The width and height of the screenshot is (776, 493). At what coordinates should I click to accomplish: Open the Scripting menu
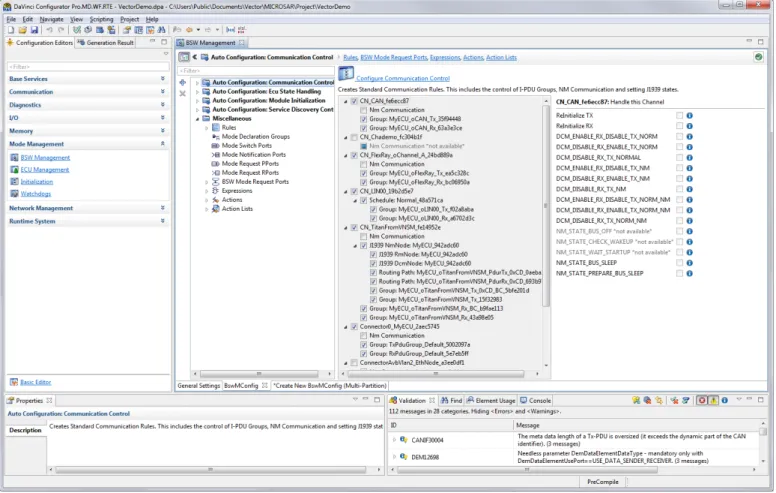click(101, 19)
